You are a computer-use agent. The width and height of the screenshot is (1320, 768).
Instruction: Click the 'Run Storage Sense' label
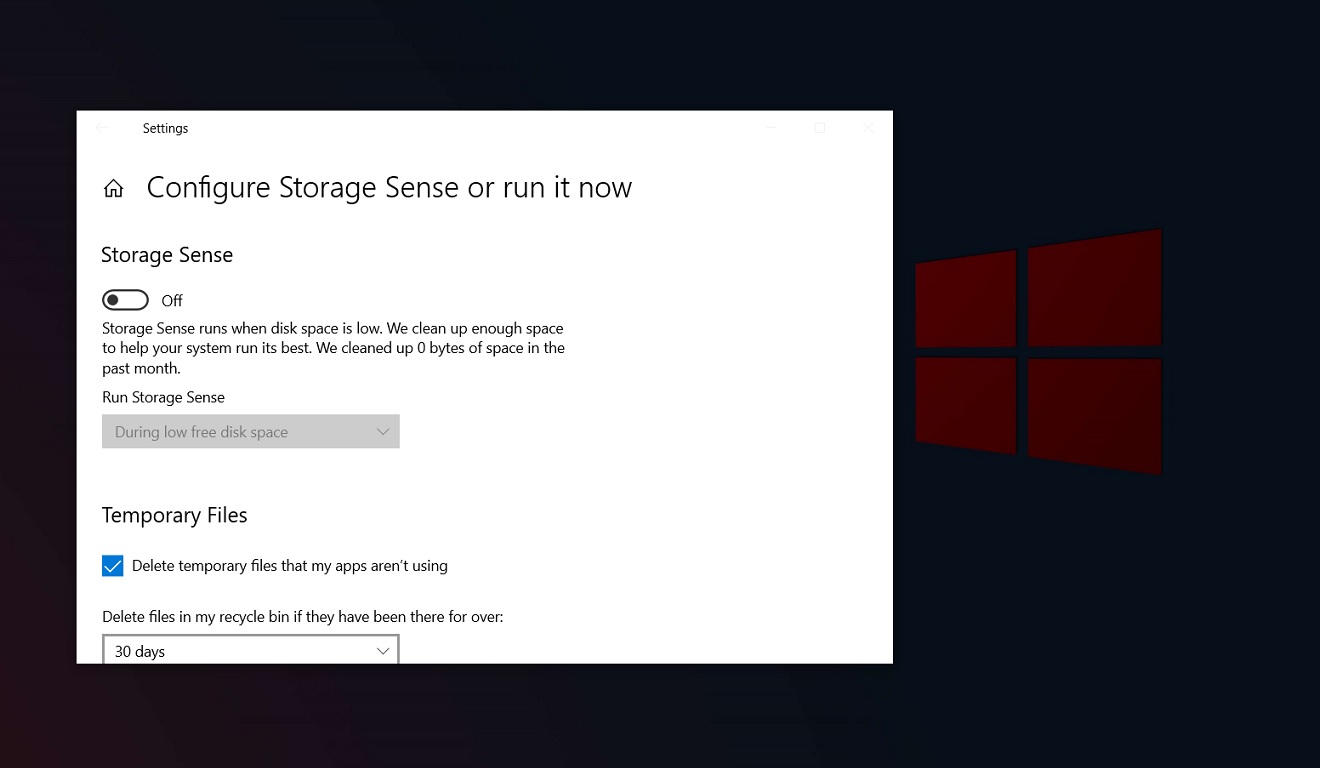[x=164, y=397]
